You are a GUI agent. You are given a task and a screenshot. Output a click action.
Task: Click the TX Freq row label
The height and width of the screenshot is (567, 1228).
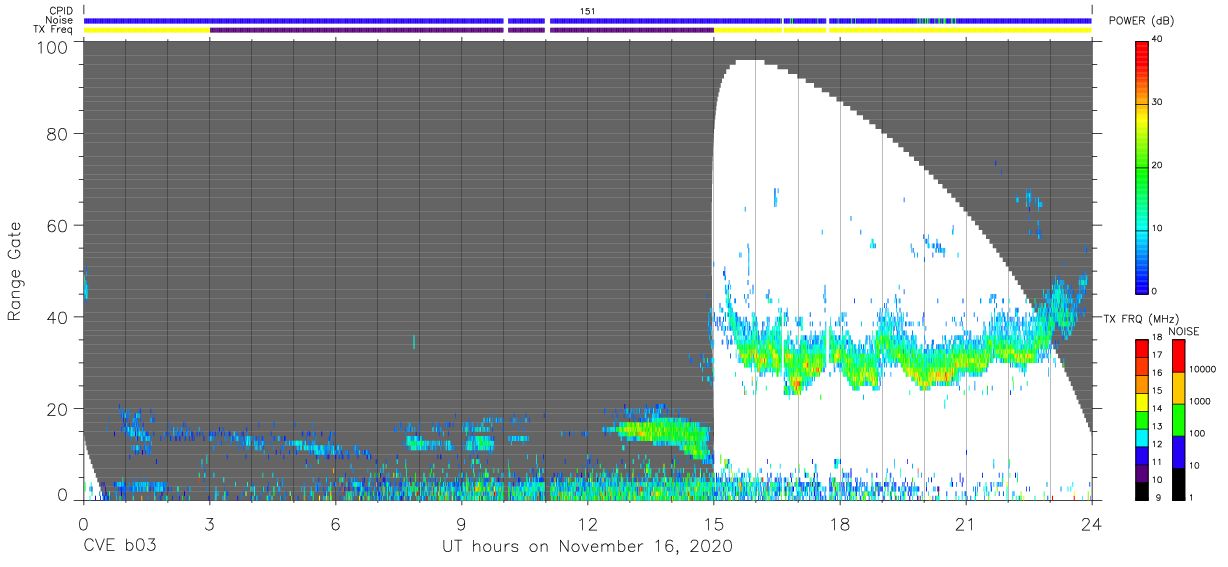pos(54,30)
